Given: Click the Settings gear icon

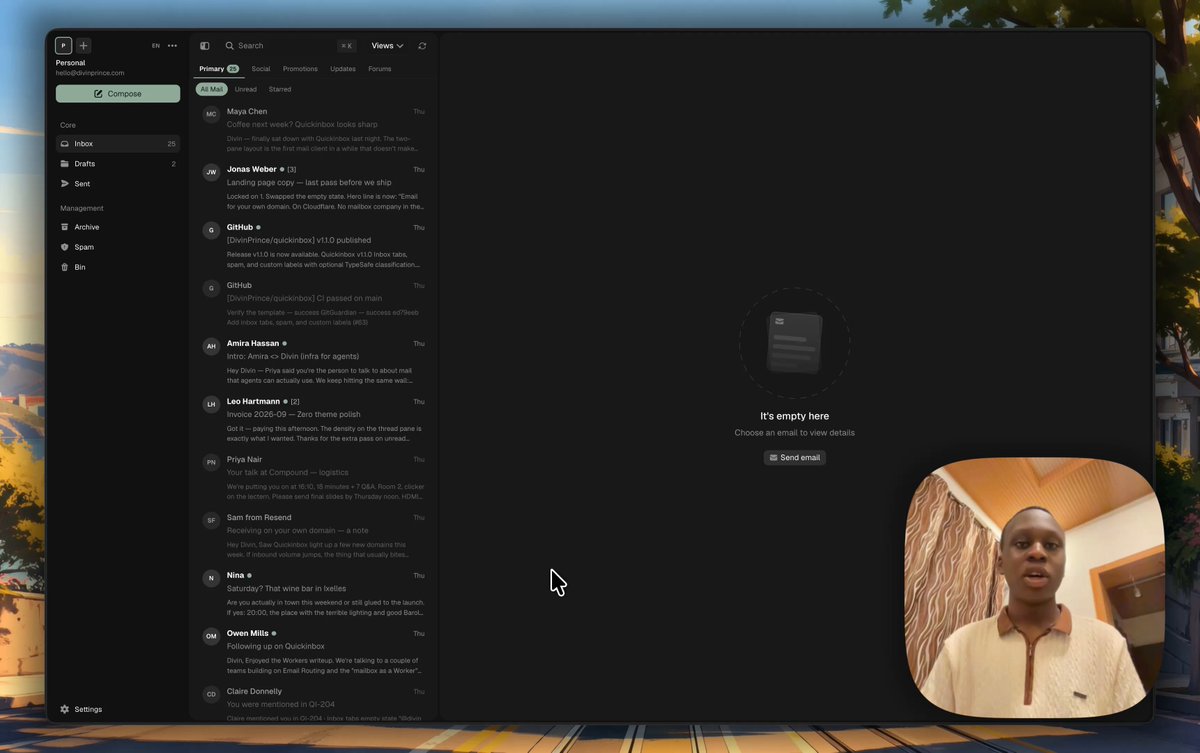Looking at the screenshot, I should click(65, 709).
